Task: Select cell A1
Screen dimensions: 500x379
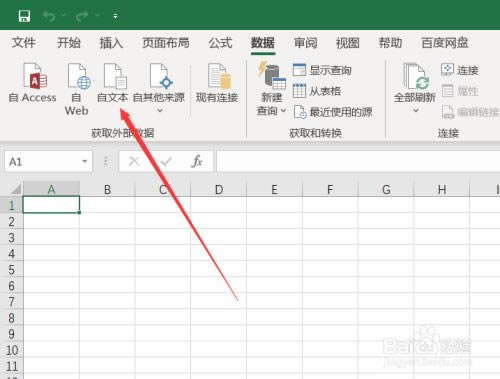Action: tap(51, 205)
